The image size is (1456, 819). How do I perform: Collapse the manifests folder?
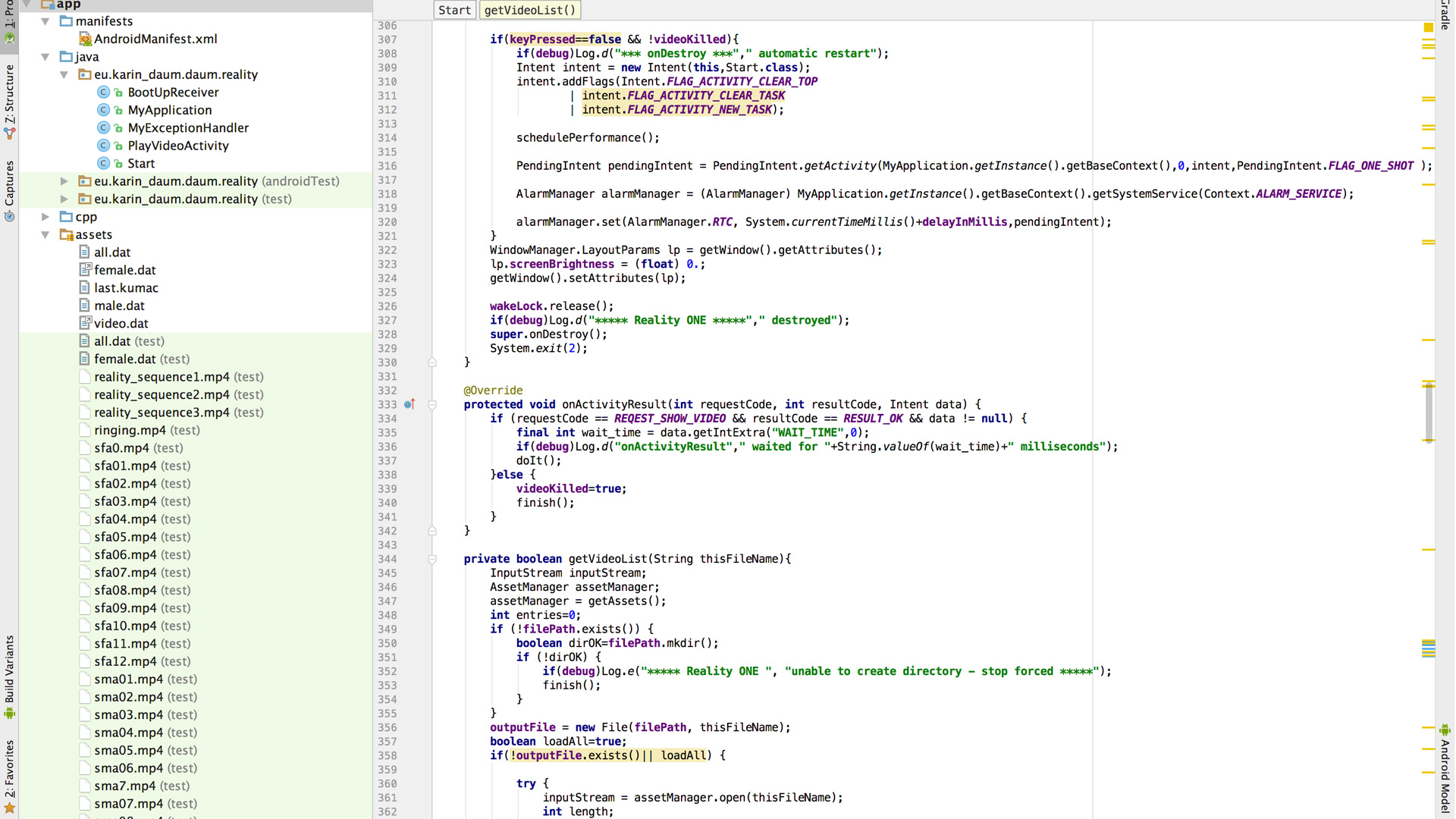[45, 21]
